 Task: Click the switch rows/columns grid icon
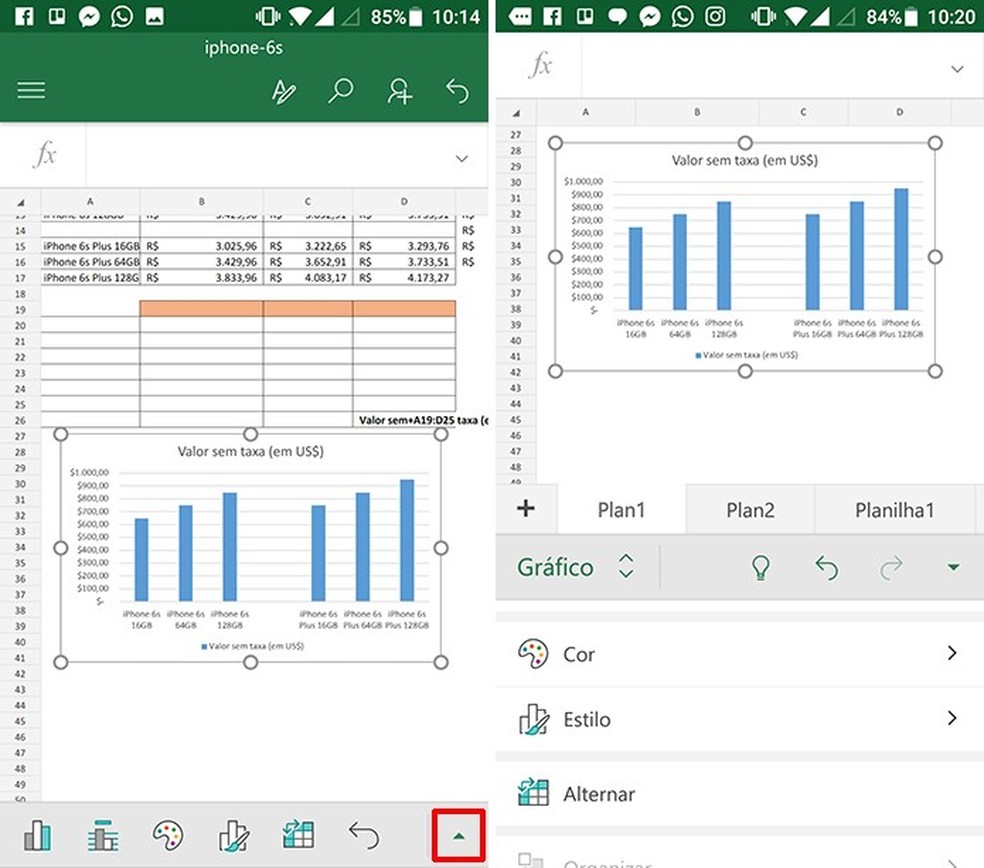[297, 833]
